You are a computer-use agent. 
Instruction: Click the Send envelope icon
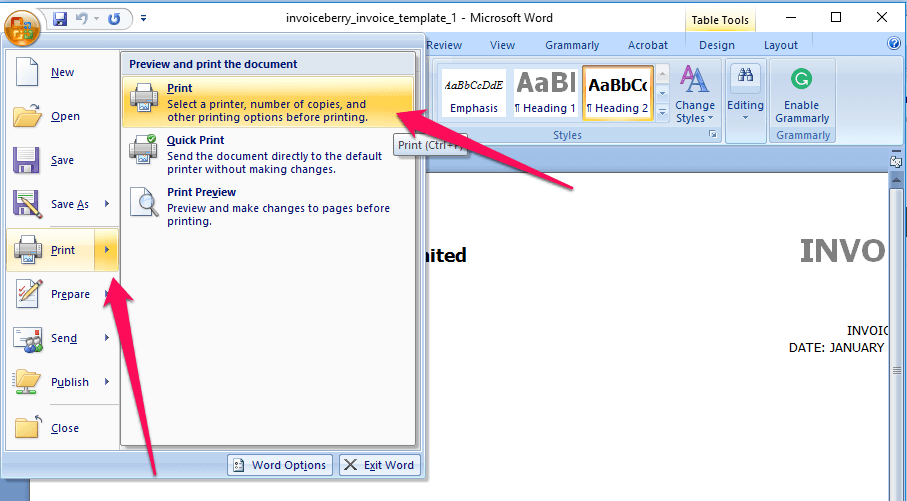(x=28, y=339)
